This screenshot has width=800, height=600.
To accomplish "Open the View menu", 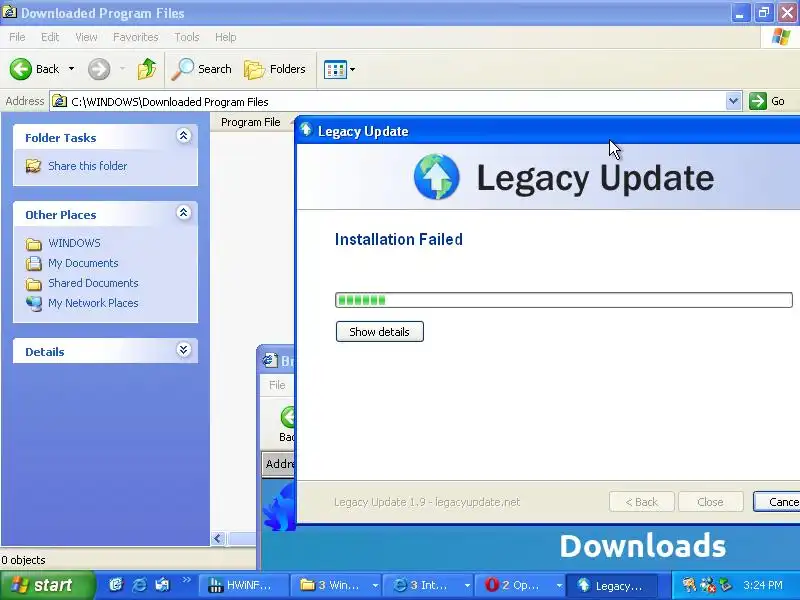I will click(86, 37).
